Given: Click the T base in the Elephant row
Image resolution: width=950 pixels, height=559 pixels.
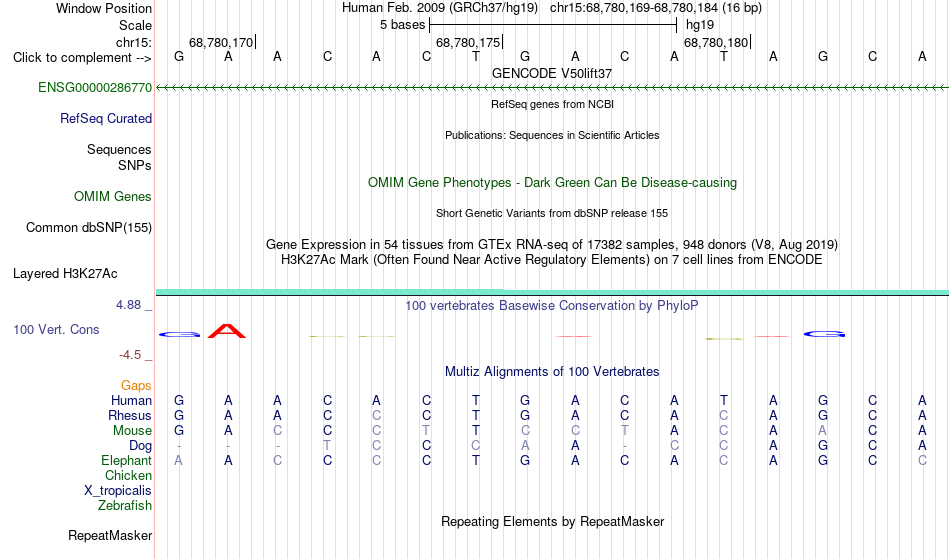Looking at the screenshot, I should 476,461.
